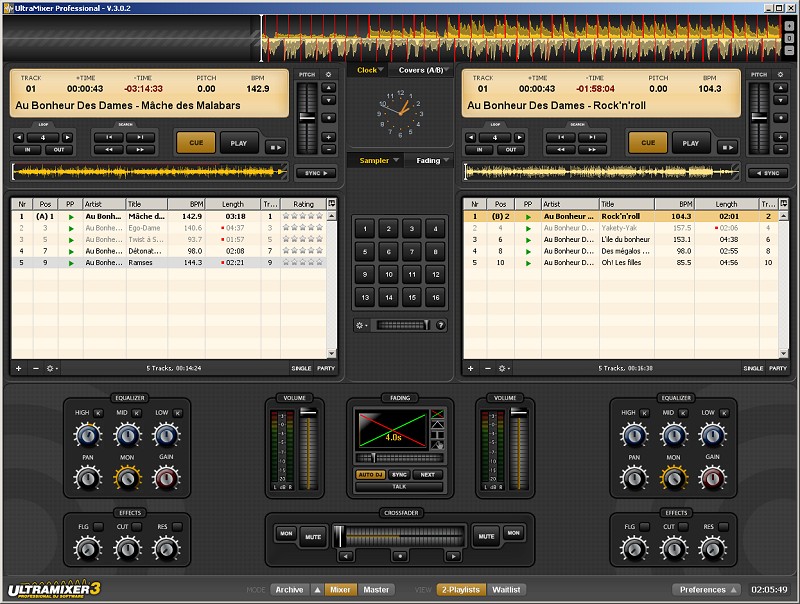The width and height of the screenshot is (800, 604).
Task: Increase loop length on left deck
Action: point(67,138)
